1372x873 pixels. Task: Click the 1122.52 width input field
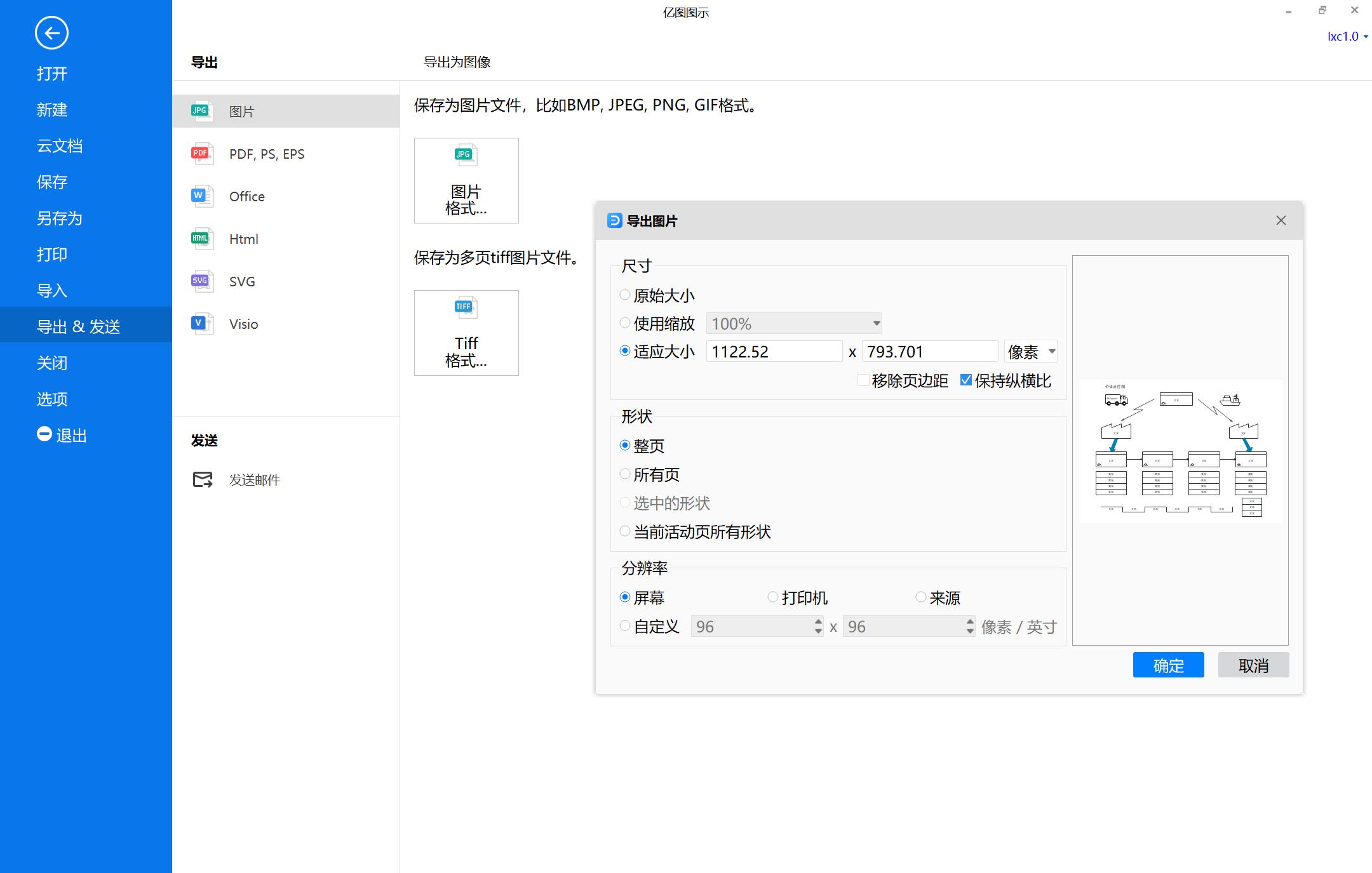pos(774,351)
